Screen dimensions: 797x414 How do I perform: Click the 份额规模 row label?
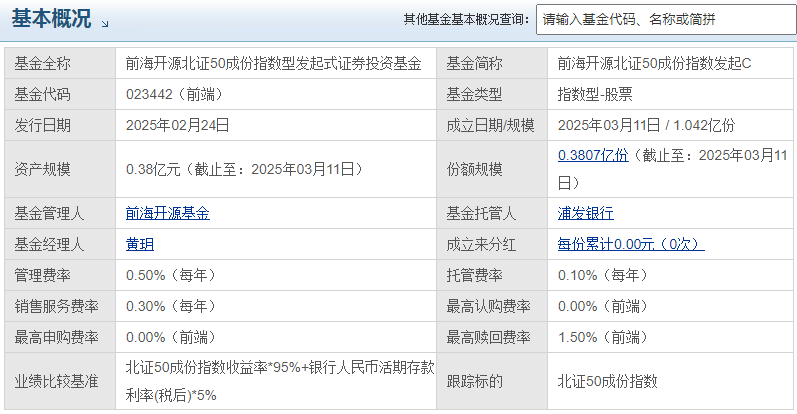coord(474,169)
